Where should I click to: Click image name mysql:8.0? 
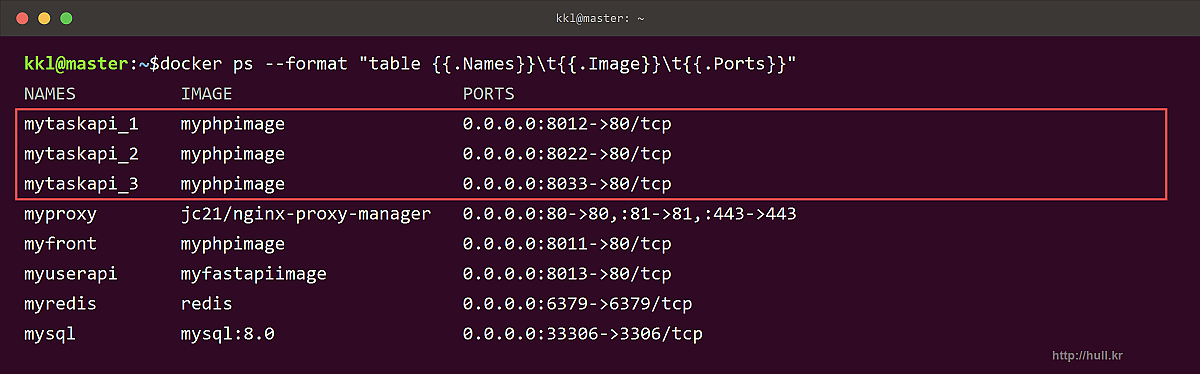point(228,334)
